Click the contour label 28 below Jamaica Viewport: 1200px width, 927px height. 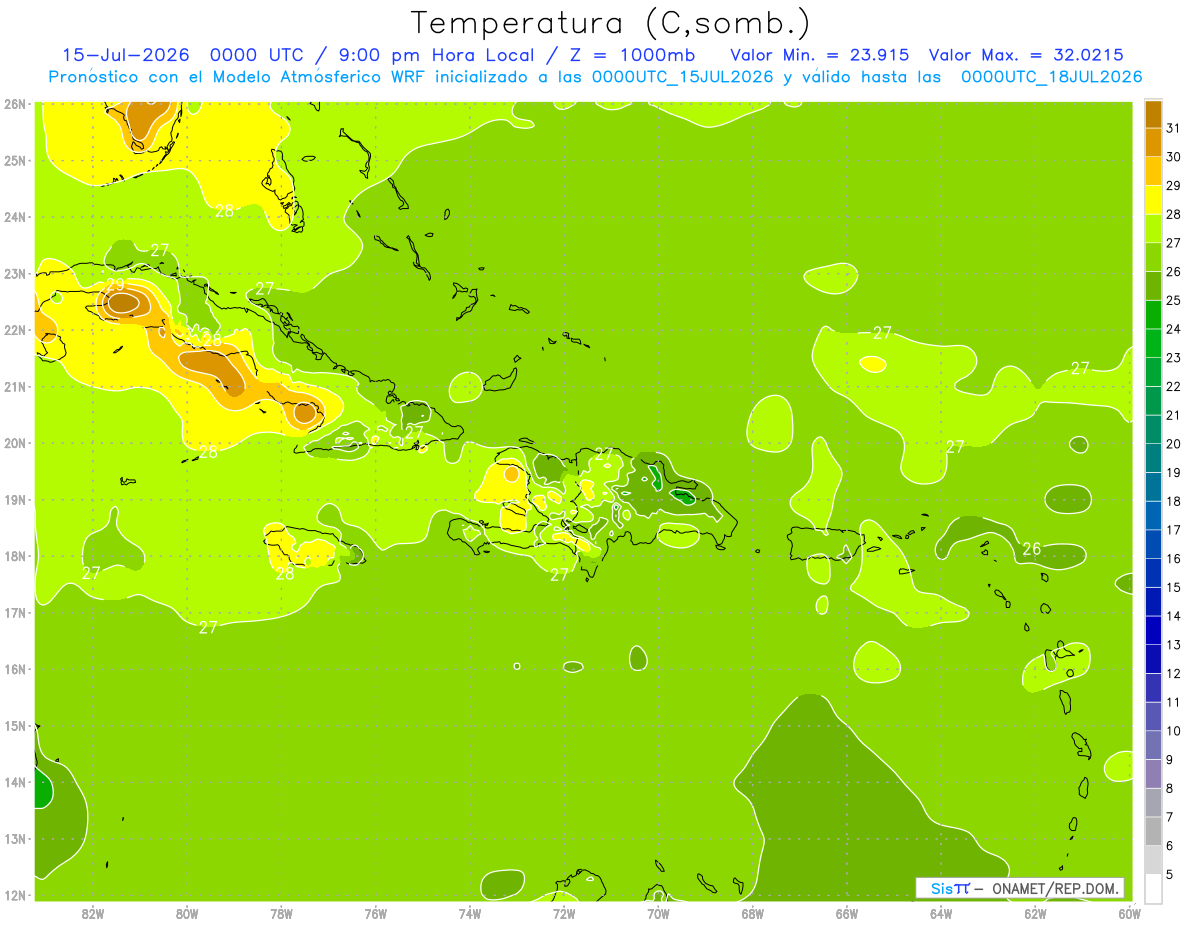coord(285,574)
